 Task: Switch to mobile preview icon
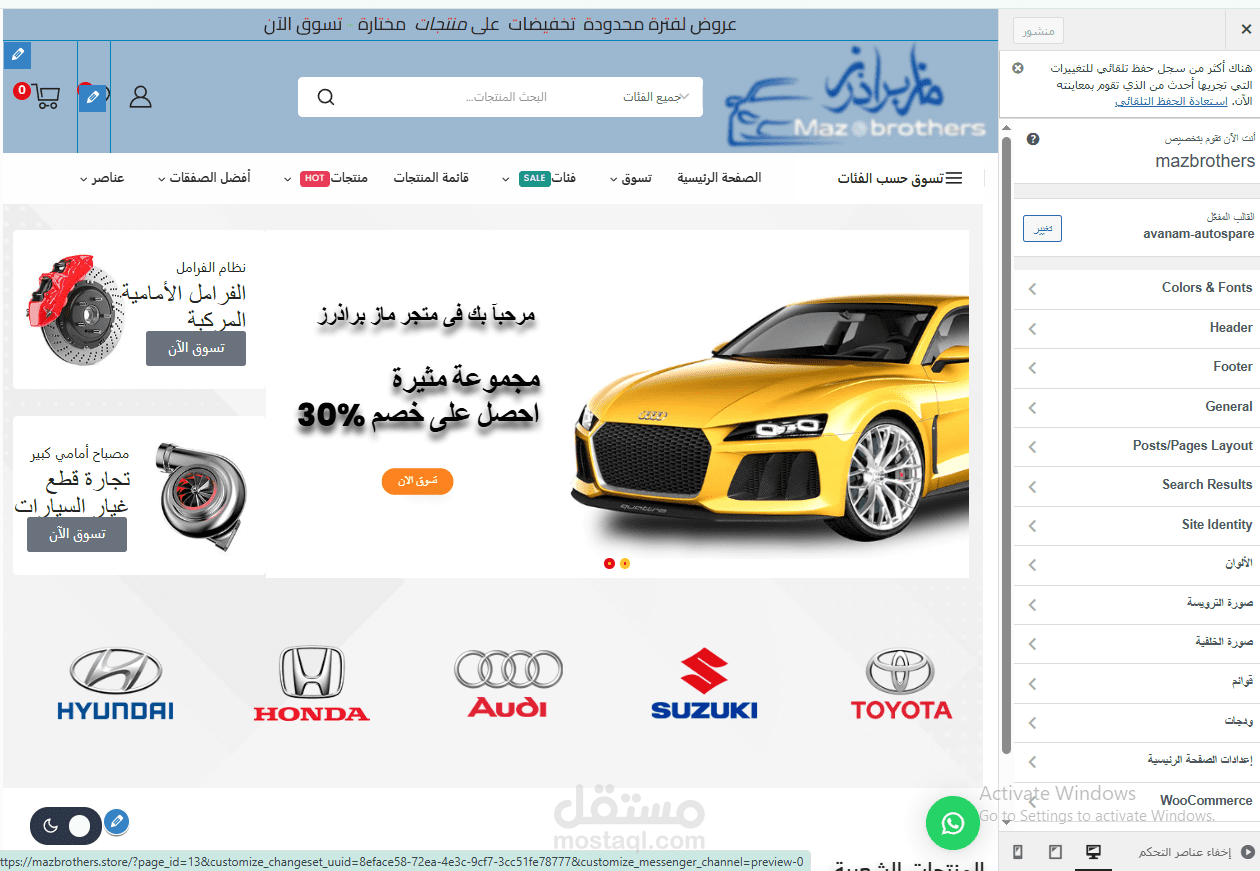pos(1018,852)
